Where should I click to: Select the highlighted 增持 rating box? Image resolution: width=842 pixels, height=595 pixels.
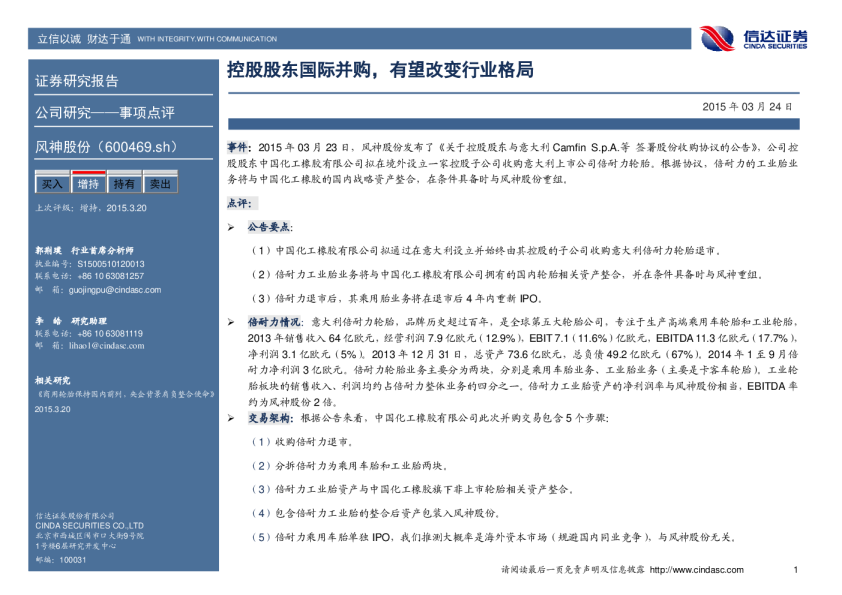coord(88,184)
